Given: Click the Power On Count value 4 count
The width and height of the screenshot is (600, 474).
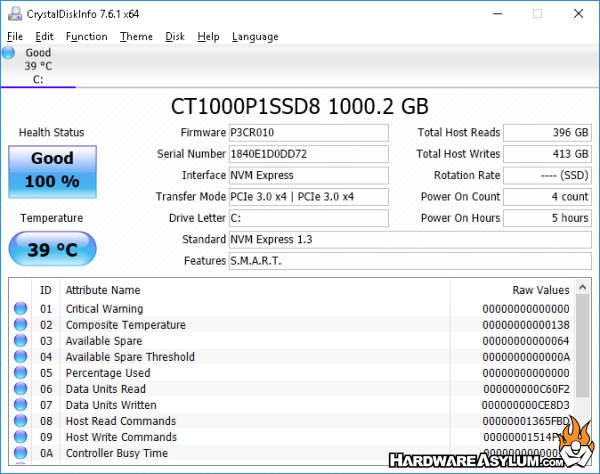Looking at the screenshot, I should [x=548, y=197].
